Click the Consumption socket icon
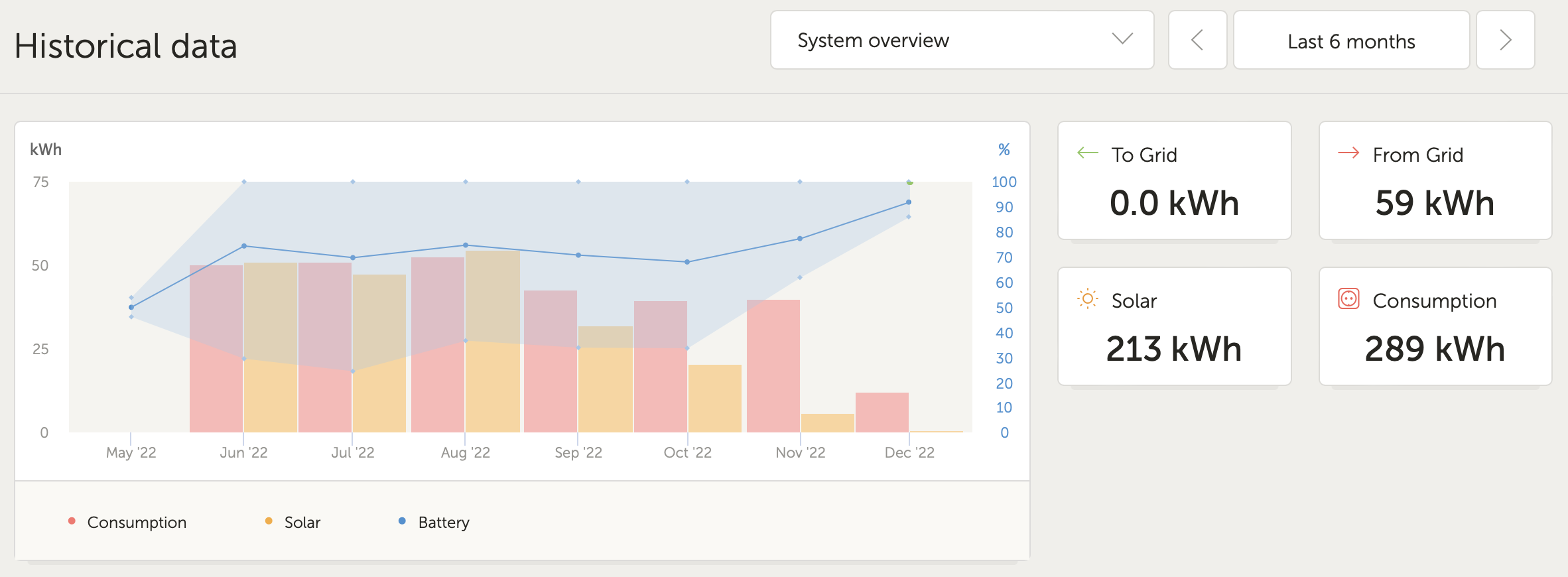This screenshot has width=1568, height=577. coord(1348,299)
